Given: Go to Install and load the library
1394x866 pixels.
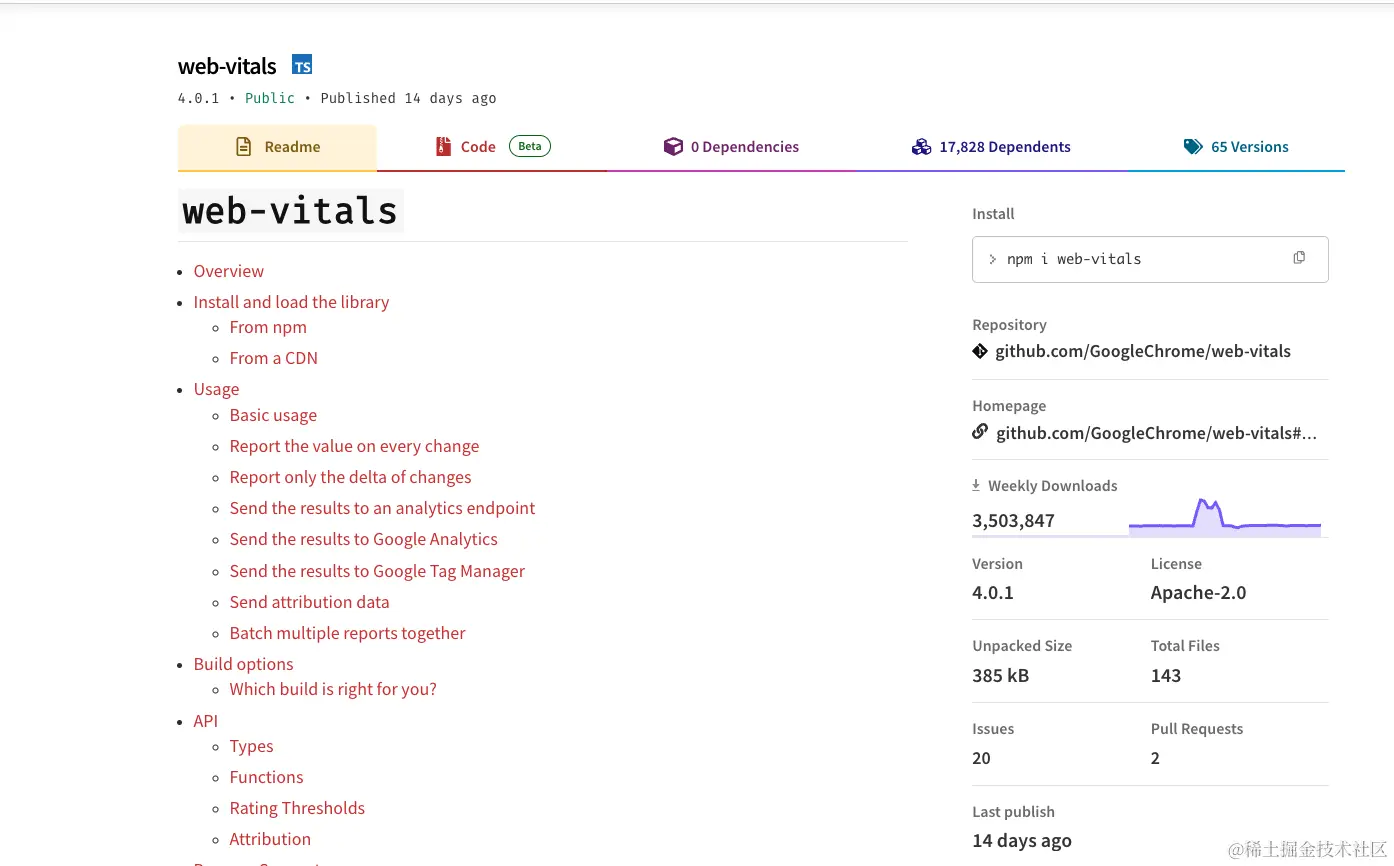Looking at the screenshot, I should (291, 302).
